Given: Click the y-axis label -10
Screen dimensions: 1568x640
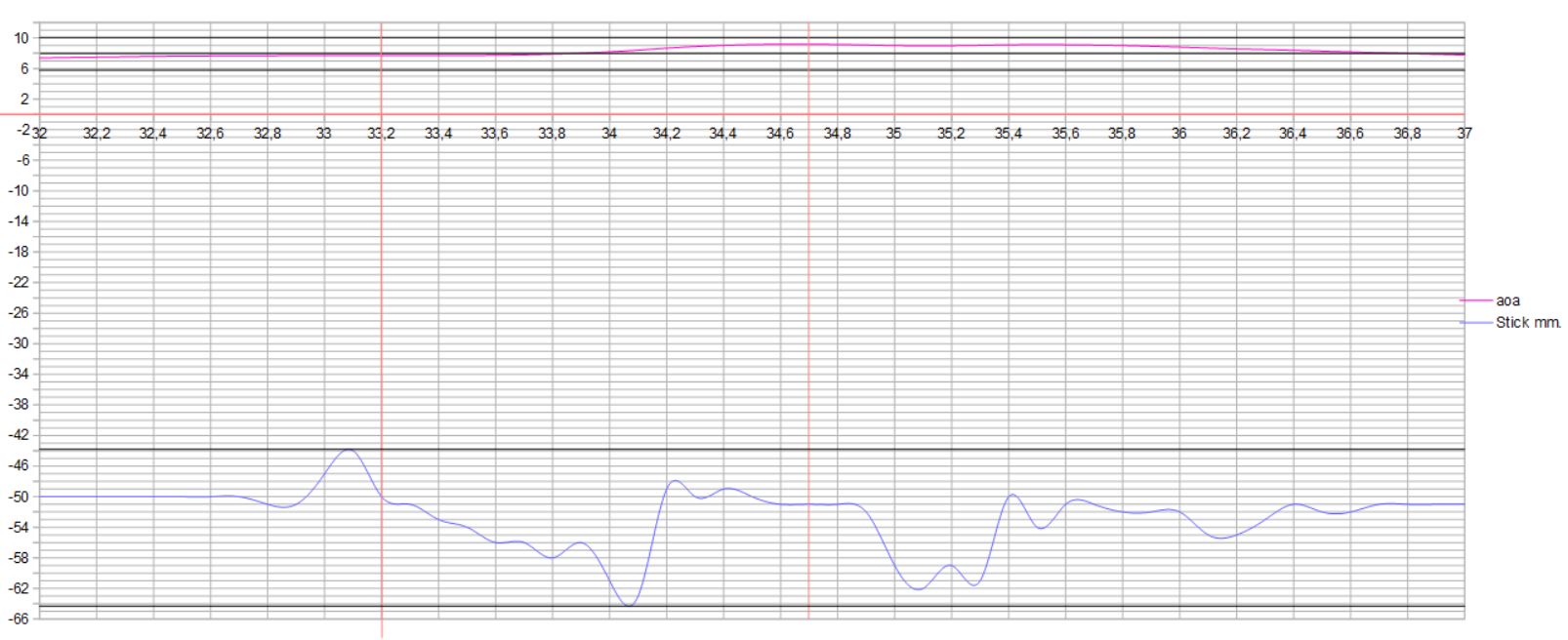Looking at the screenshot, I should [20, 190].
